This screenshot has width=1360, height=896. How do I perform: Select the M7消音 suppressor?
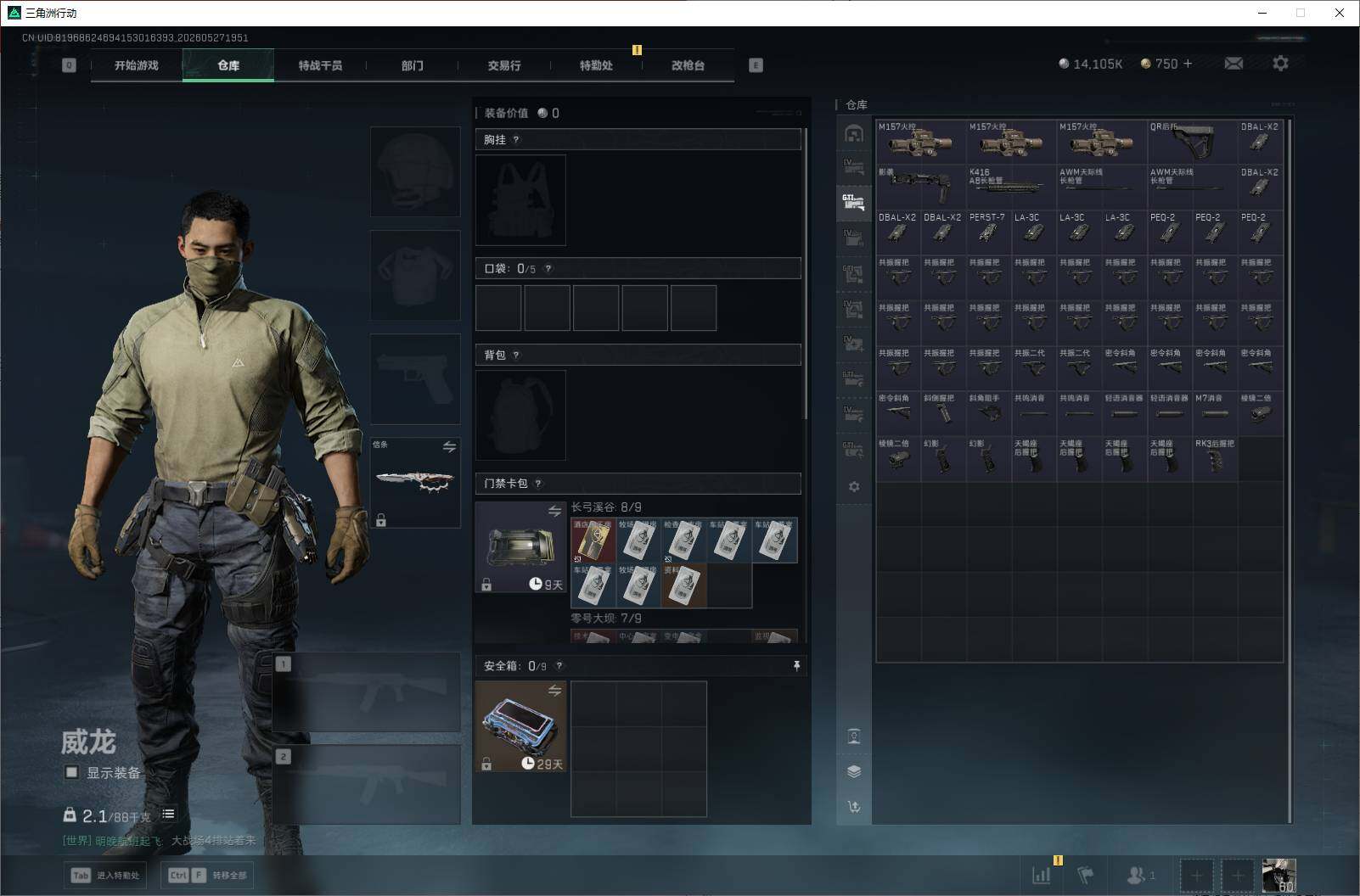tap(1215, 413)
